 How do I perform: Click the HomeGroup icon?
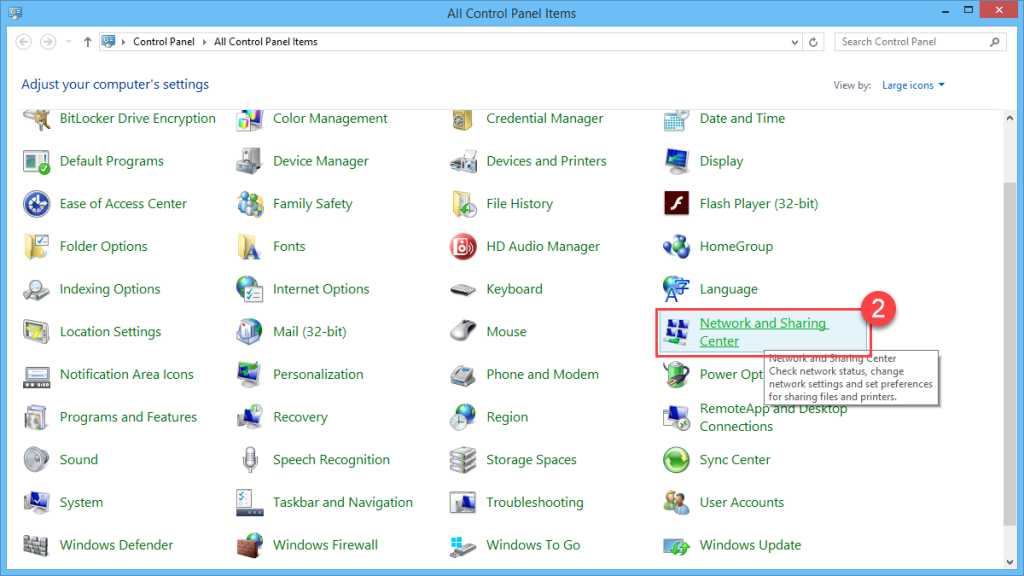[x=676, y=246]
